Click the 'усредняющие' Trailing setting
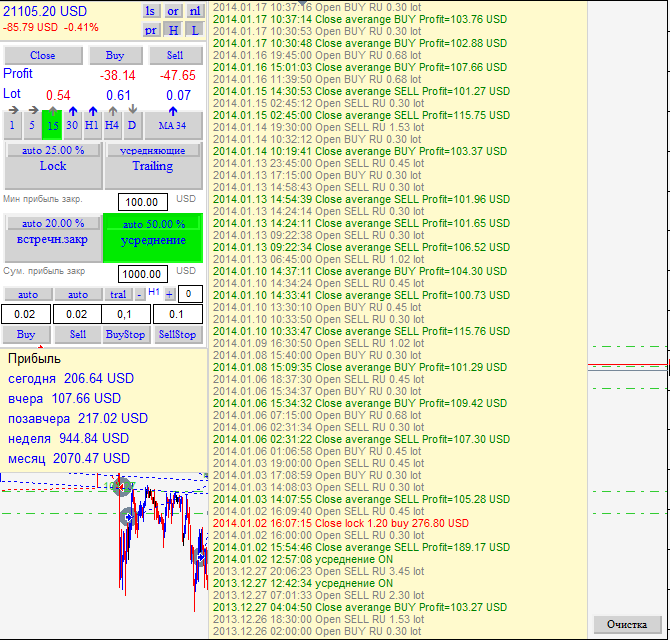This screenshot has width=670, height=640. (153, 150)
